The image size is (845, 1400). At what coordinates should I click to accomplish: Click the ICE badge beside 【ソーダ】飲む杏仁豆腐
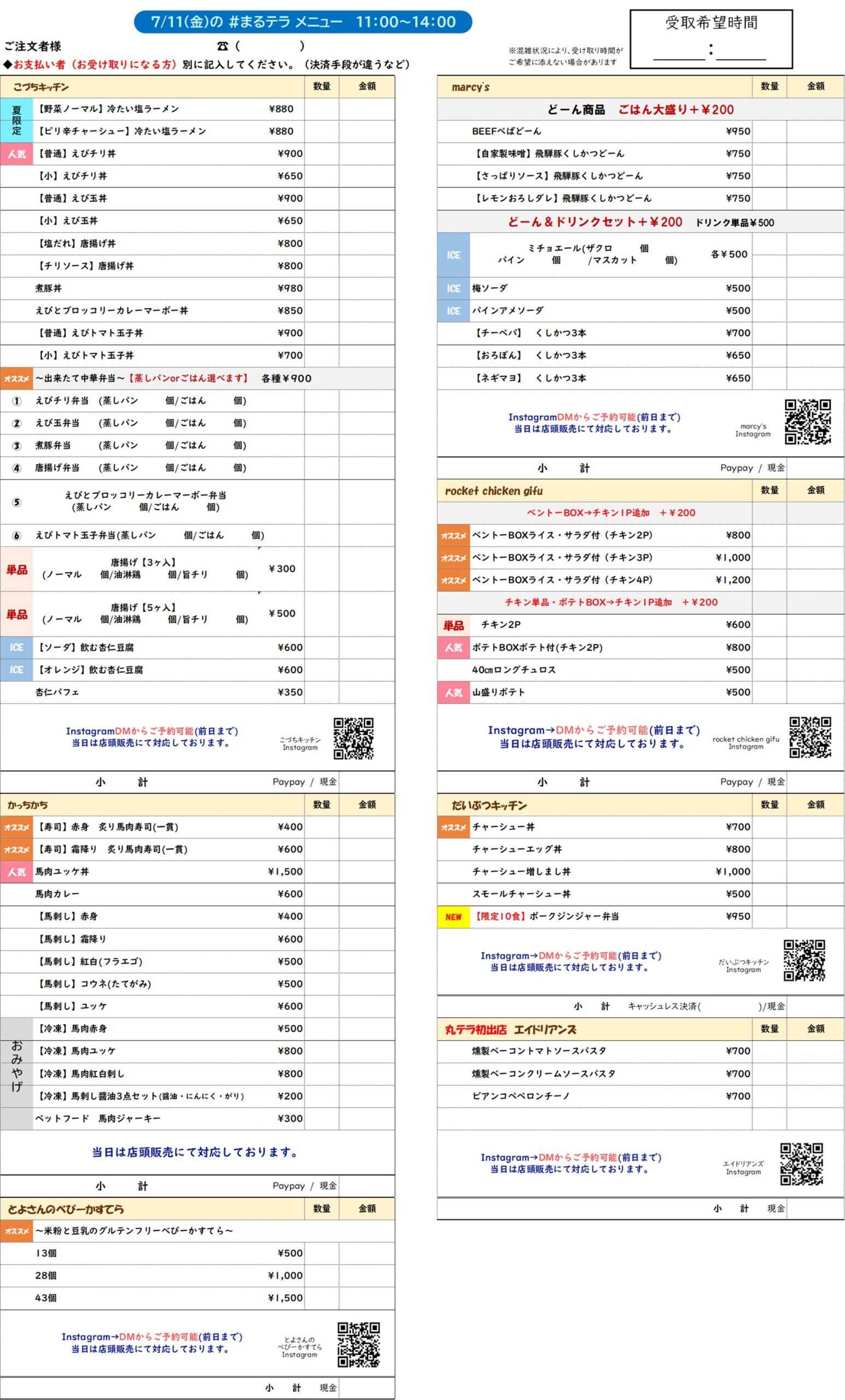coord(16,647)
